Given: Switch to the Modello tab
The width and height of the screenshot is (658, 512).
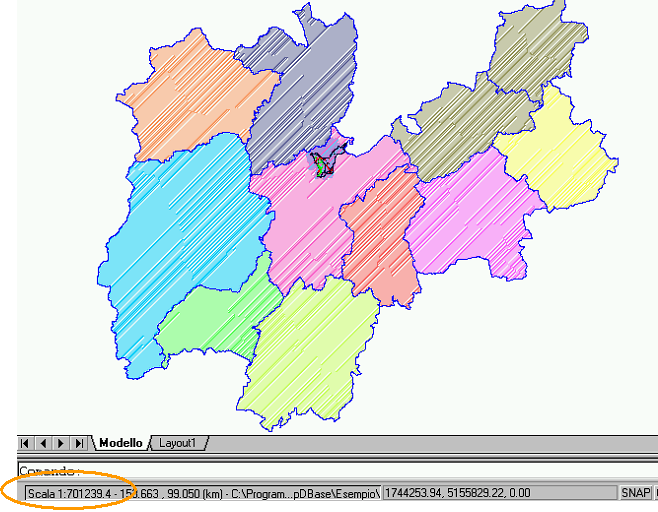Looking at the screenshot, I should pyautogui.click(x=120, y=443).
